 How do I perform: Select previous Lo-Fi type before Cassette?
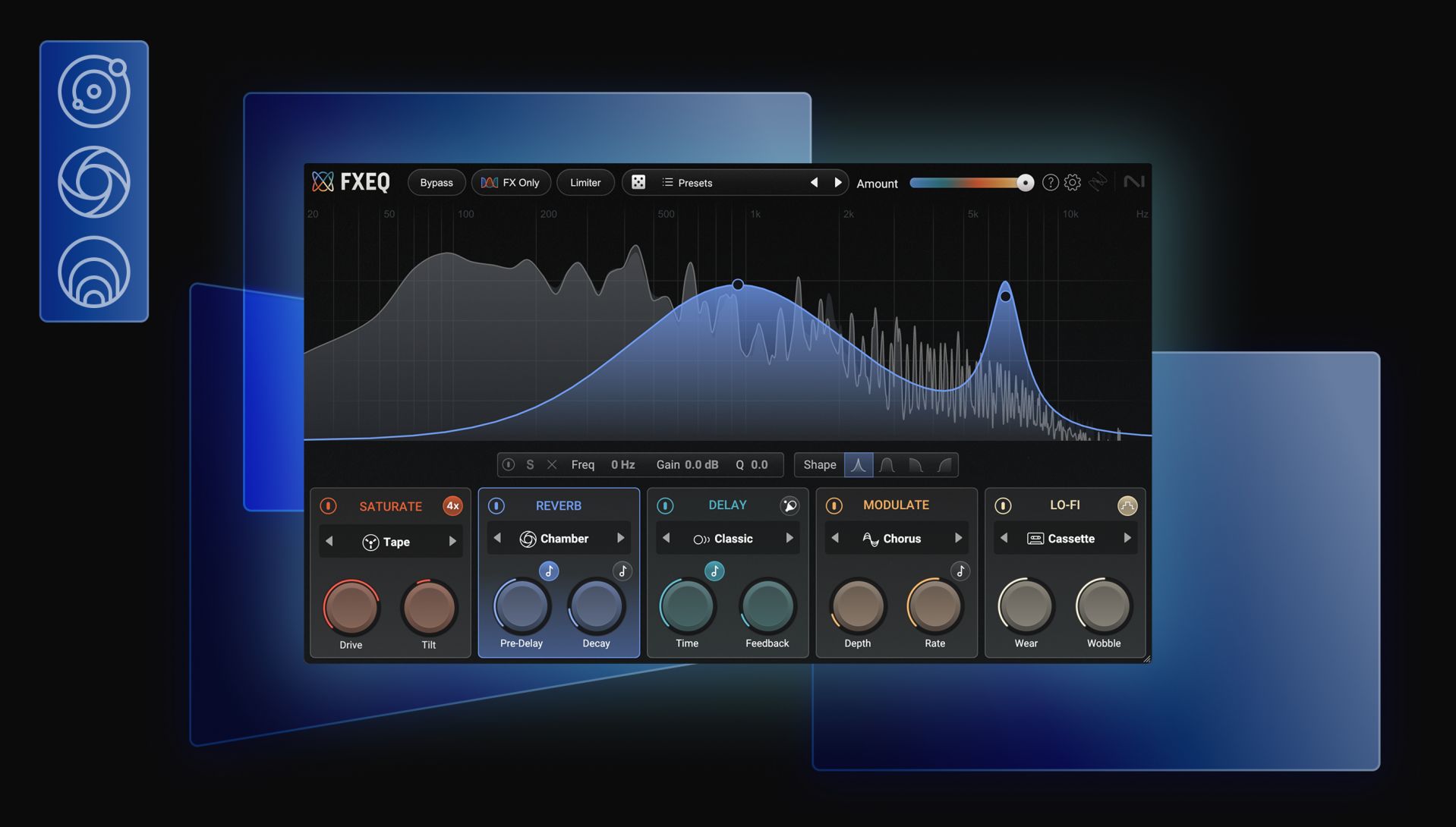point(1004,538)
